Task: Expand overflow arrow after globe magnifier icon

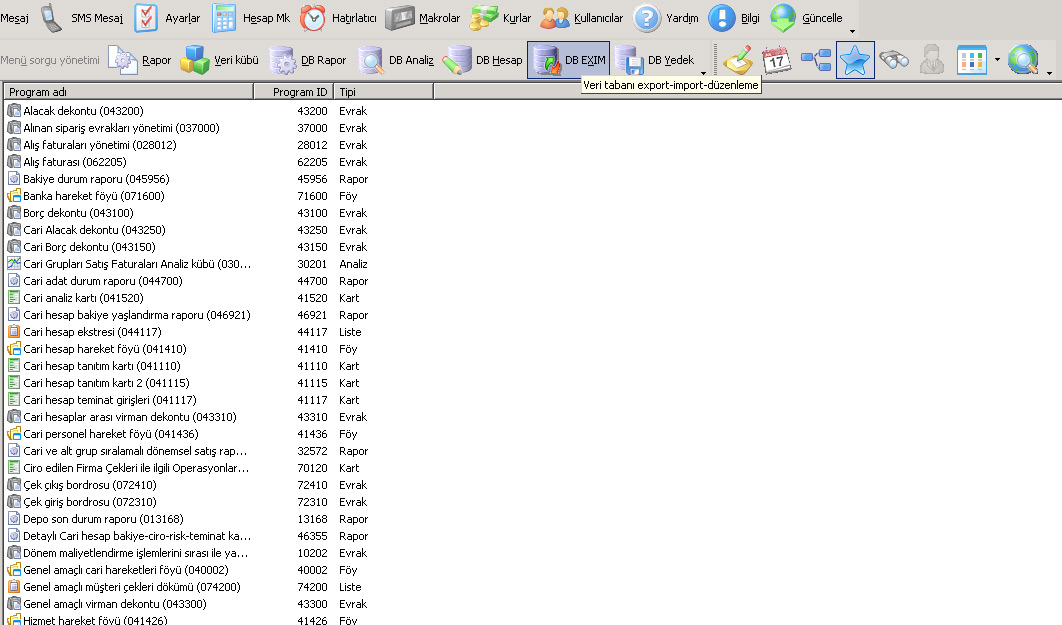Action: tap(1049, 72)
